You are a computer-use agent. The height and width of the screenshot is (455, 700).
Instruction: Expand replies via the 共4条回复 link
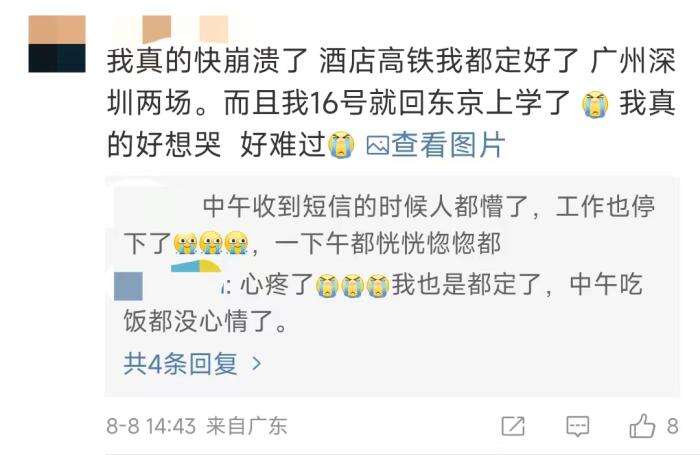(180, 363)
